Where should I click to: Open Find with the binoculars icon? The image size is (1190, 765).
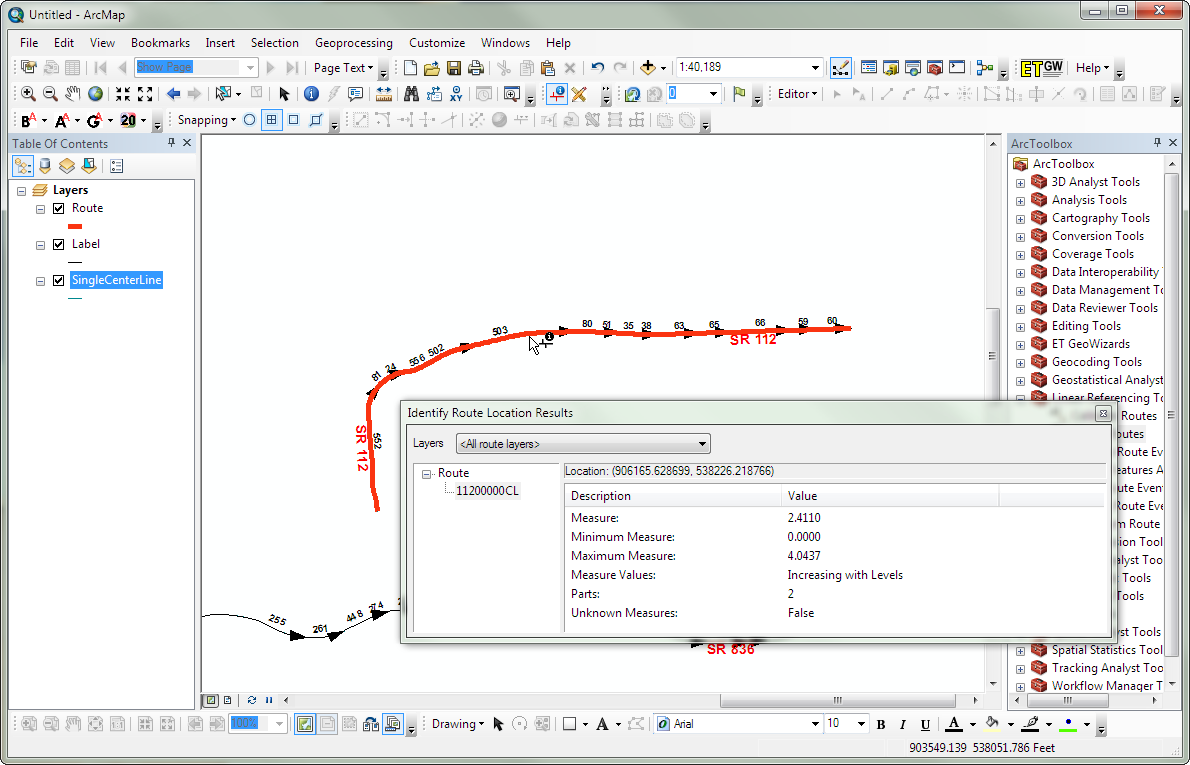pyautogui.click(x=411, y=94)
